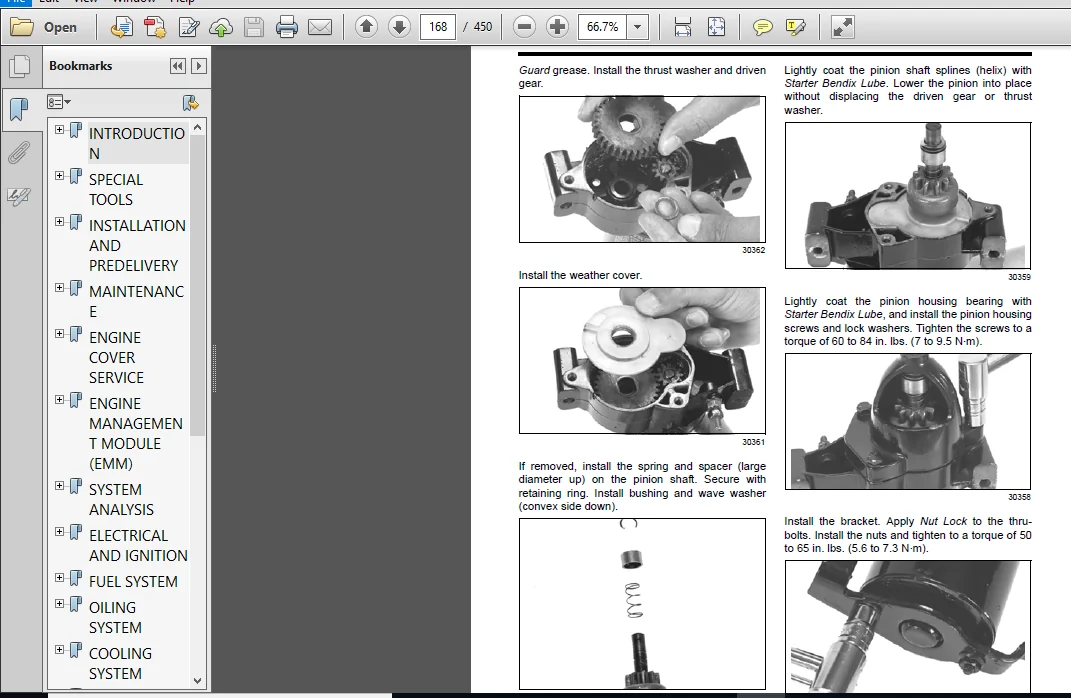Go to next page arrow
The height and width of the screenshot is (698, 1071).
coord(399,27)
